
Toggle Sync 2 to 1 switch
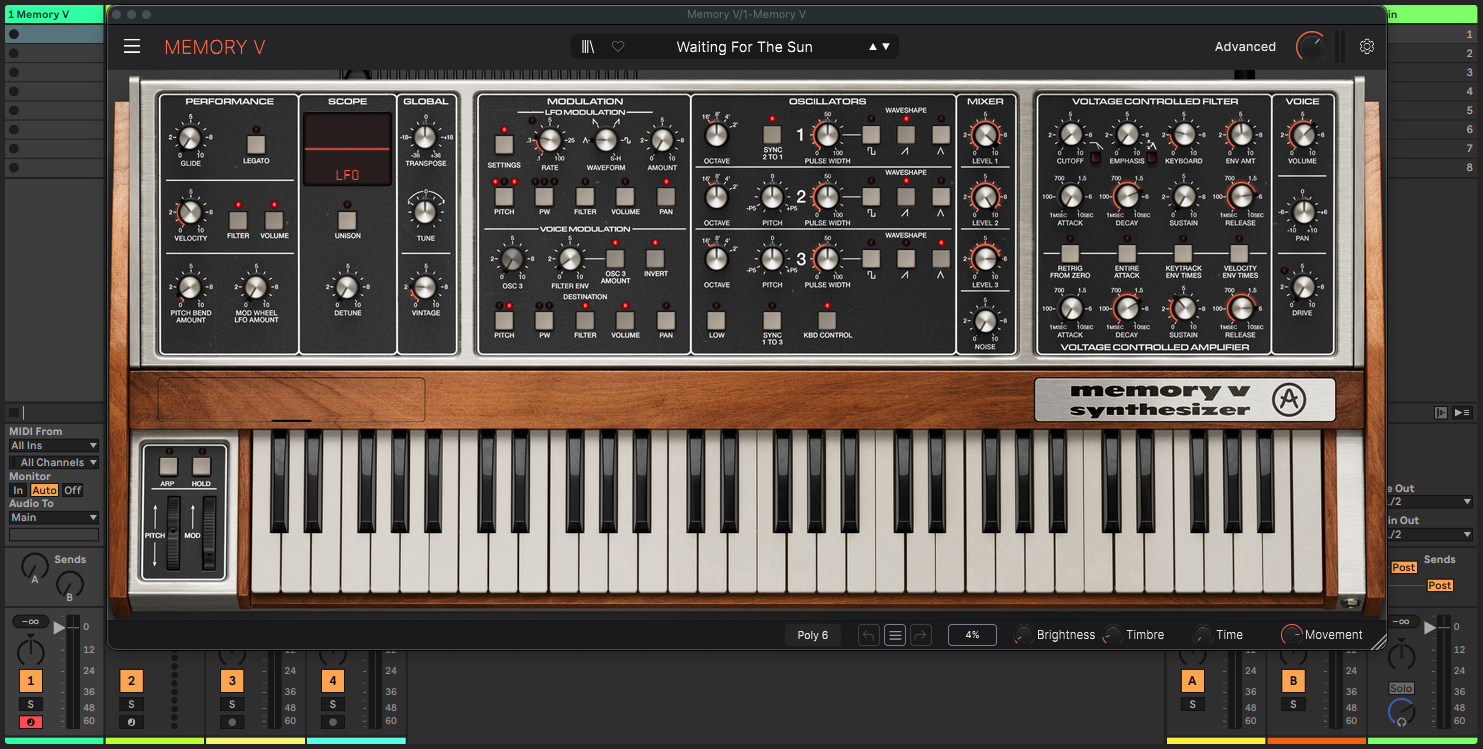[772, 134]
